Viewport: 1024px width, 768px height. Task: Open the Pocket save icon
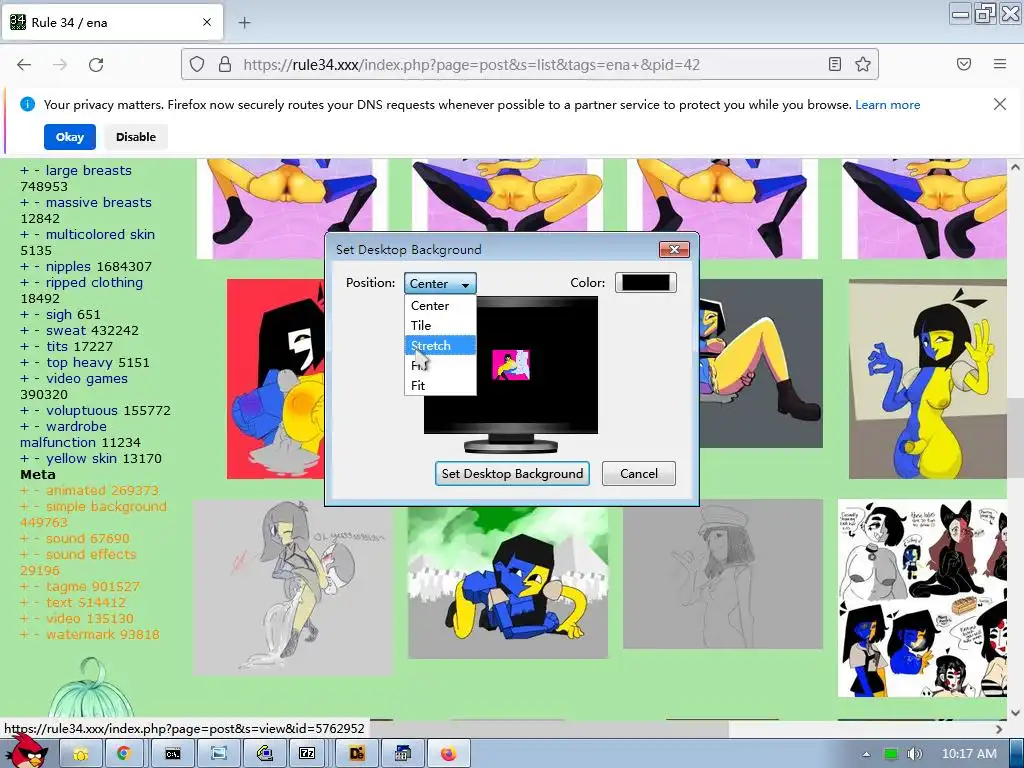(x=964, y=64)
